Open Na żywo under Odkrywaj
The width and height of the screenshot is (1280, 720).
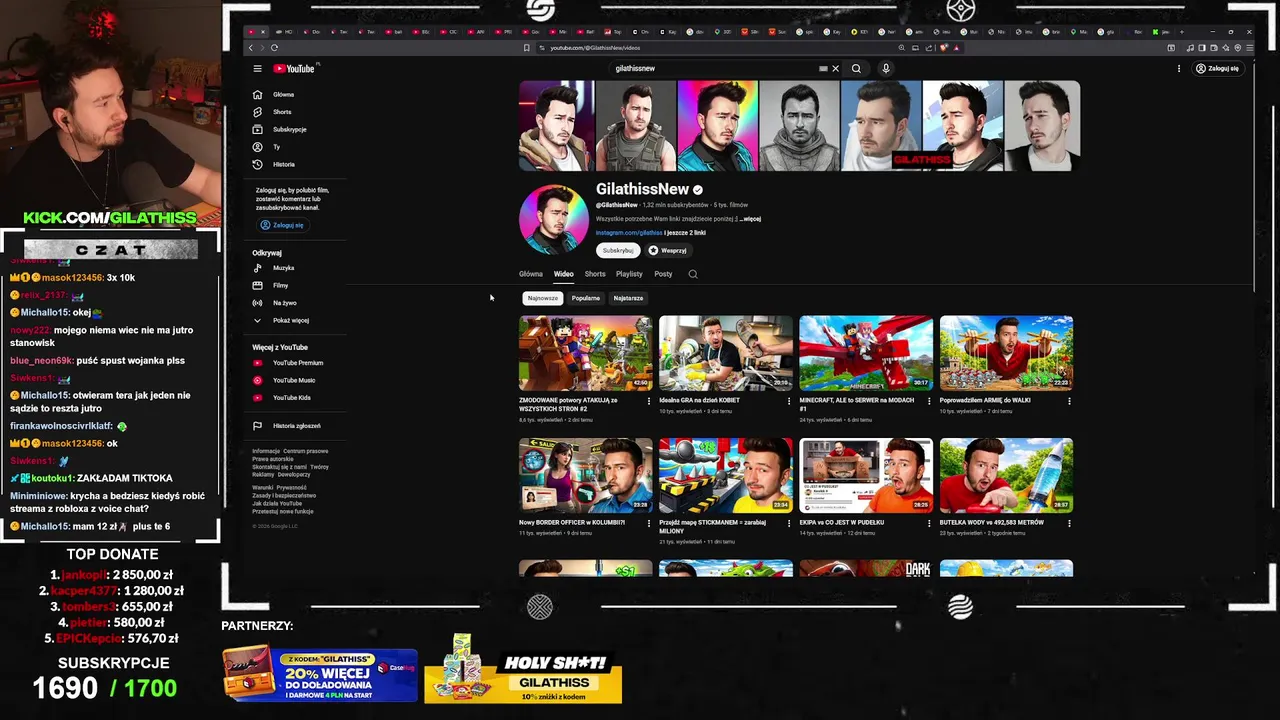click(x=287, y=303)
